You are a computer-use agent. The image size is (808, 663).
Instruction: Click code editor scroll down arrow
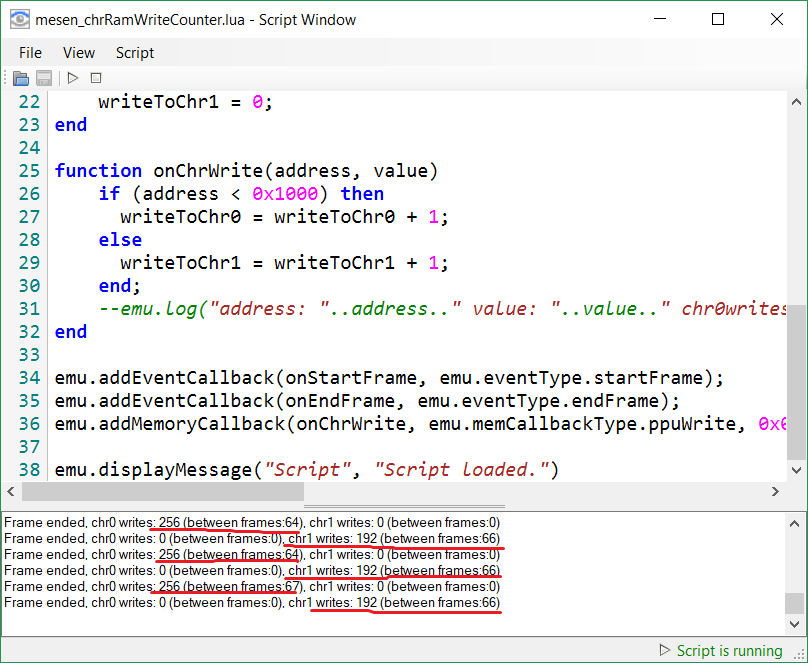coord(796,470)
